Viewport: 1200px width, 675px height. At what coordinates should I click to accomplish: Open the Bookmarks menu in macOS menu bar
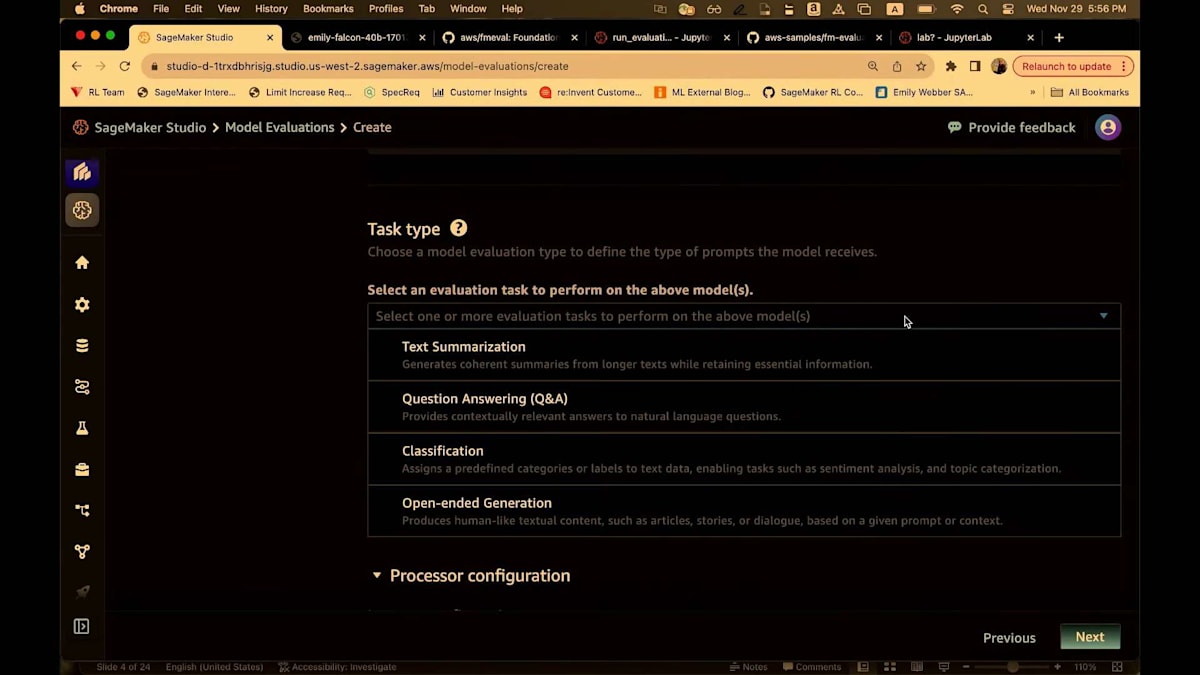tap(328, 9)
